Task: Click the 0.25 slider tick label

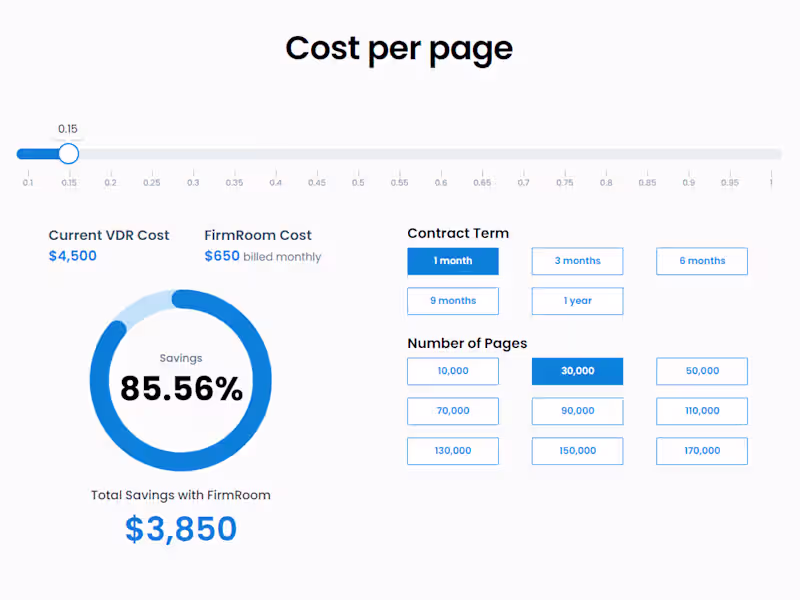Action: coord(152,183)
